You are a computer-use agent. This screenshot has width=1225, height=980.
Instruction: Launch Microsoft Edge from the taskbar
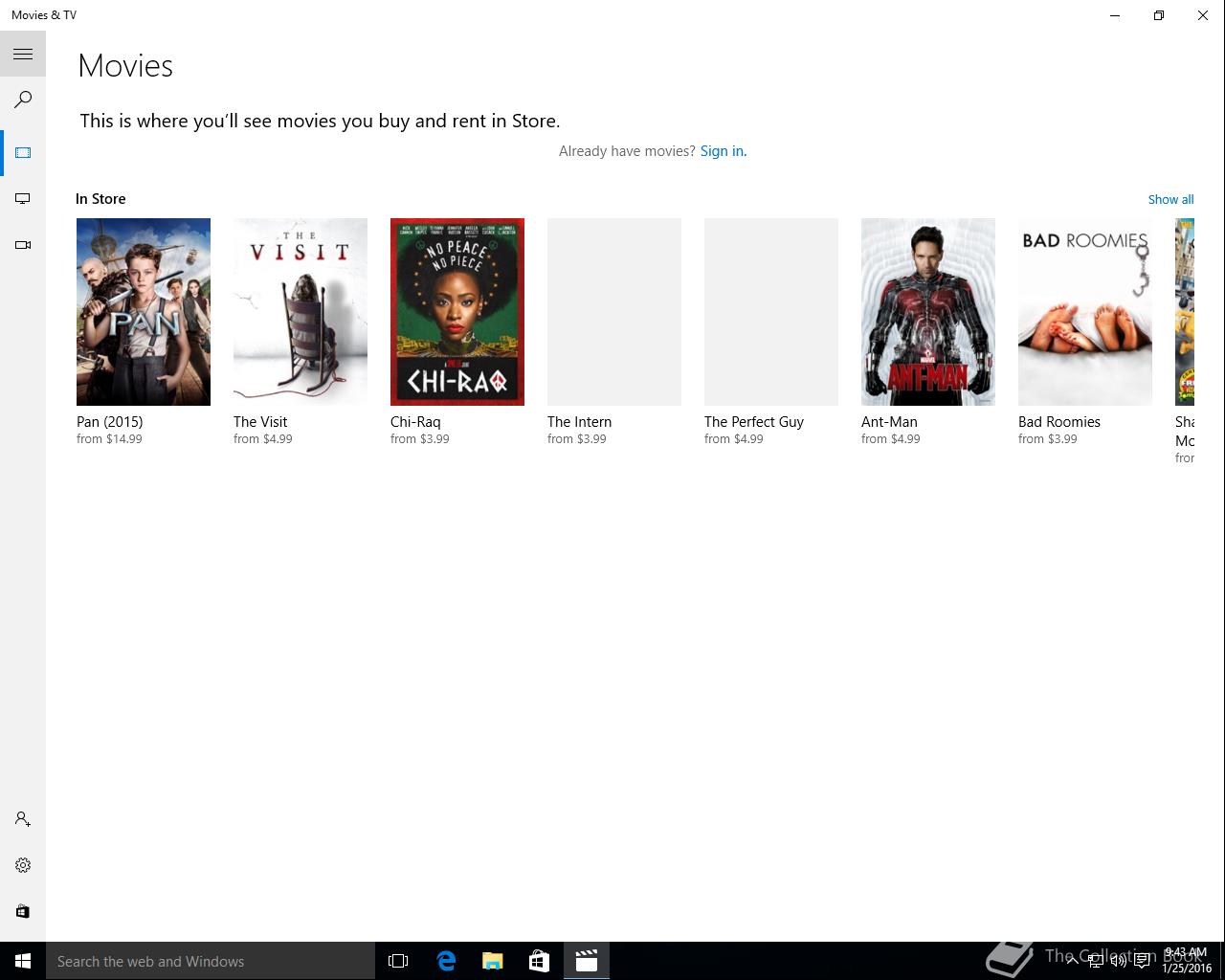point(446,961)
